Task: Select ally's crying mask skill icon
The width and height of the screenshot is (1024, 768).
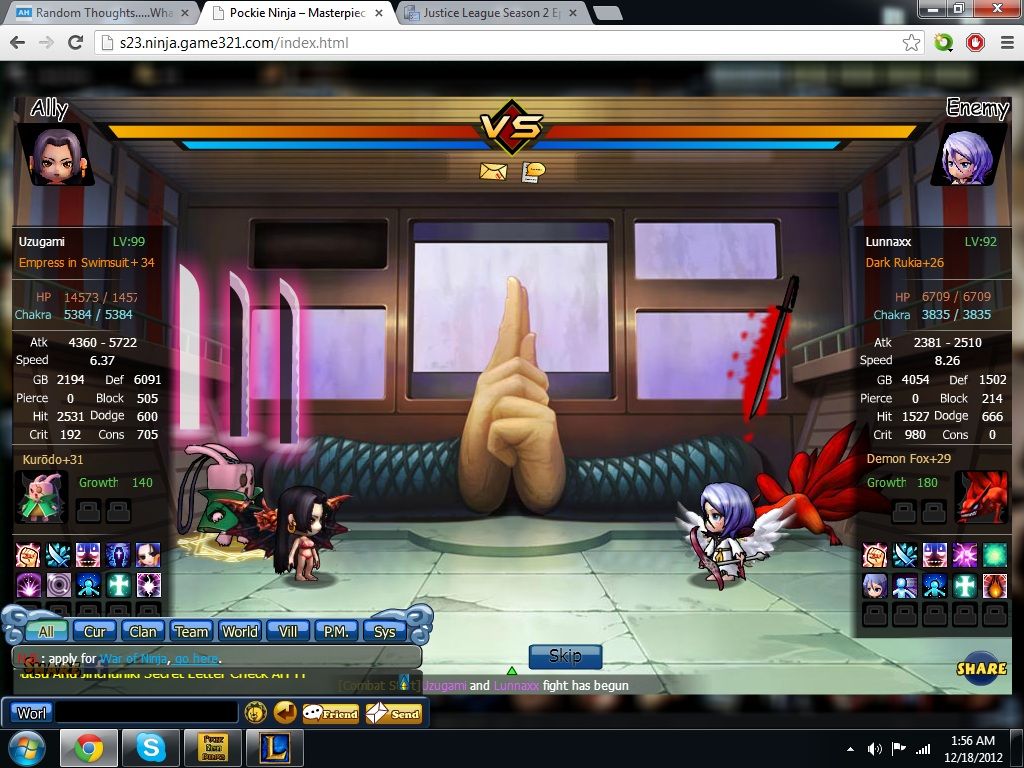Action: pyautogui.click(x=88, y=555)
